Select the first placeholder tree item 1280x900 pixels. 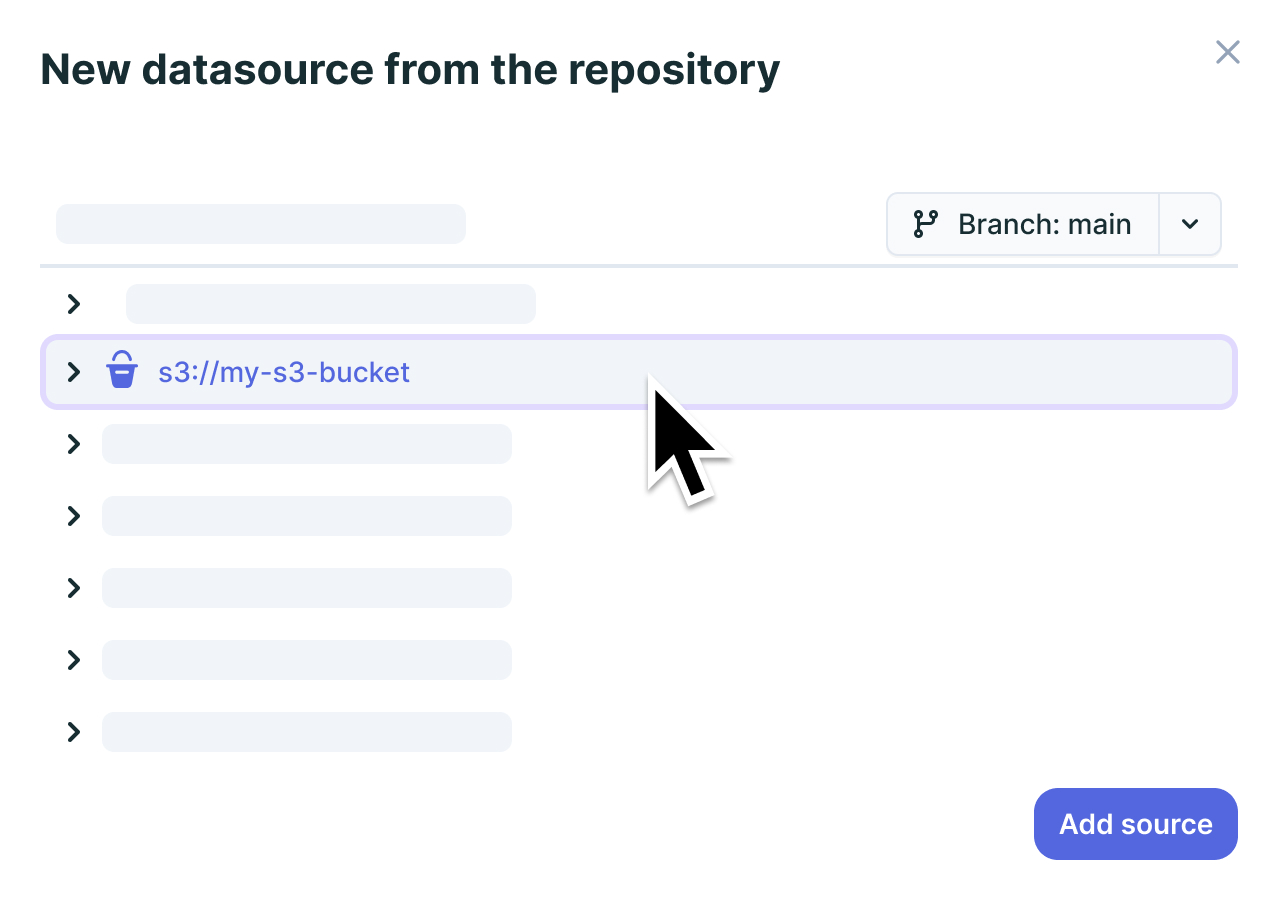pyautogui.click(x=331, y=304)
